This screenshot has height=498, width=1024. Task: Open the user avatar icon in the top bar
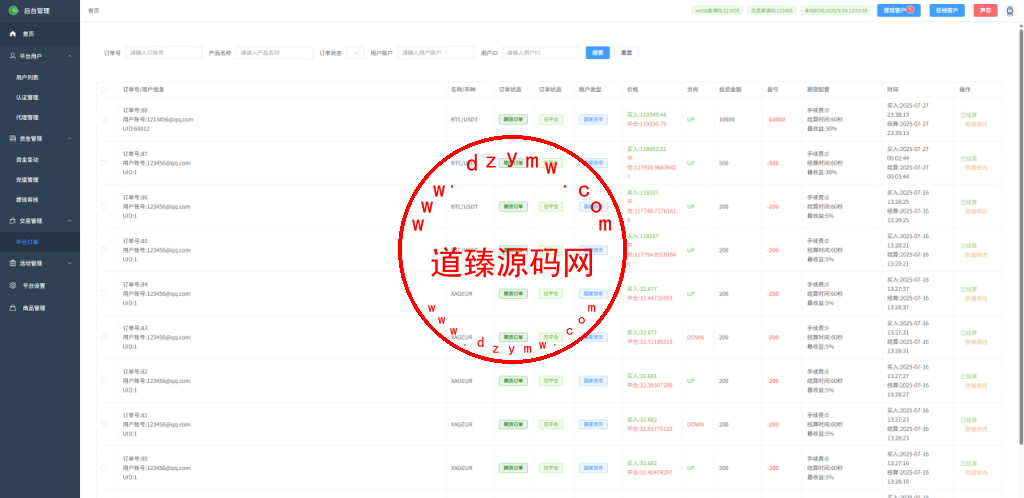coord(1010,10)
